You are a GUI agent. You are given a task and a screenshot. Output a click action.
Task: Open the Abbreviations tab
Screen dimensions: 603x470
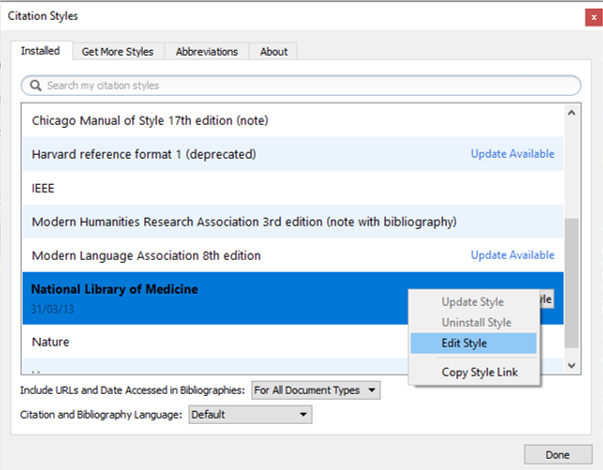[x=207, y=52]
